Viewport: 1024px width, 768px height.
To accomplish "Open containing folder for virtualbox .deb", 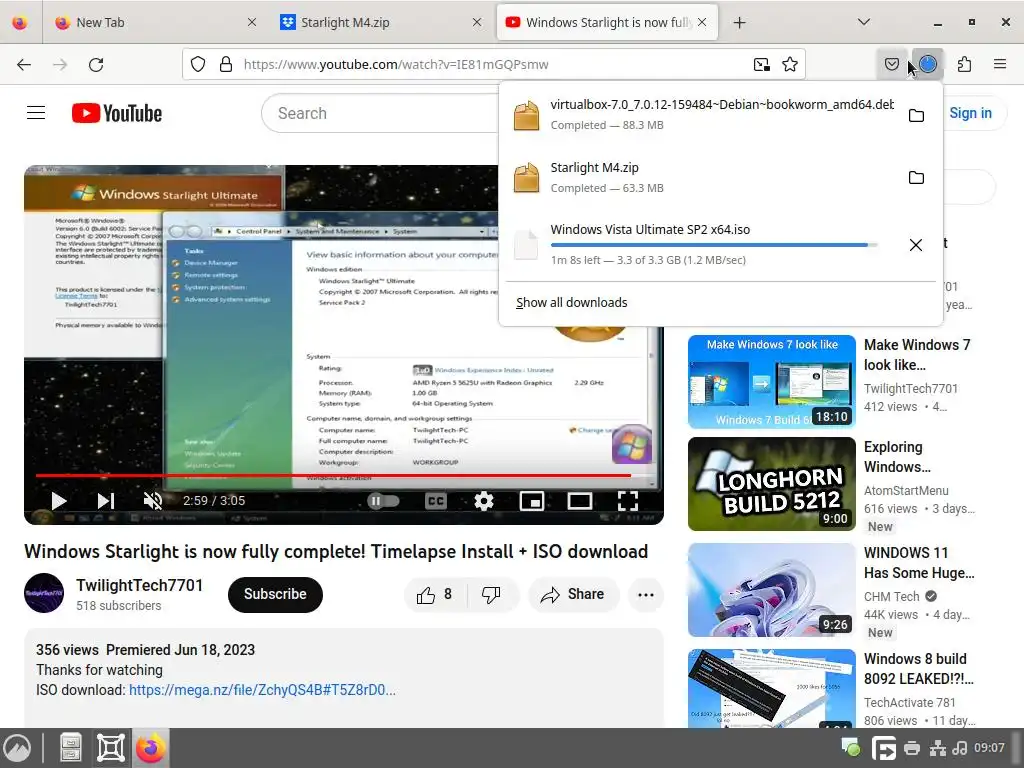I will [x=916, y=115].
